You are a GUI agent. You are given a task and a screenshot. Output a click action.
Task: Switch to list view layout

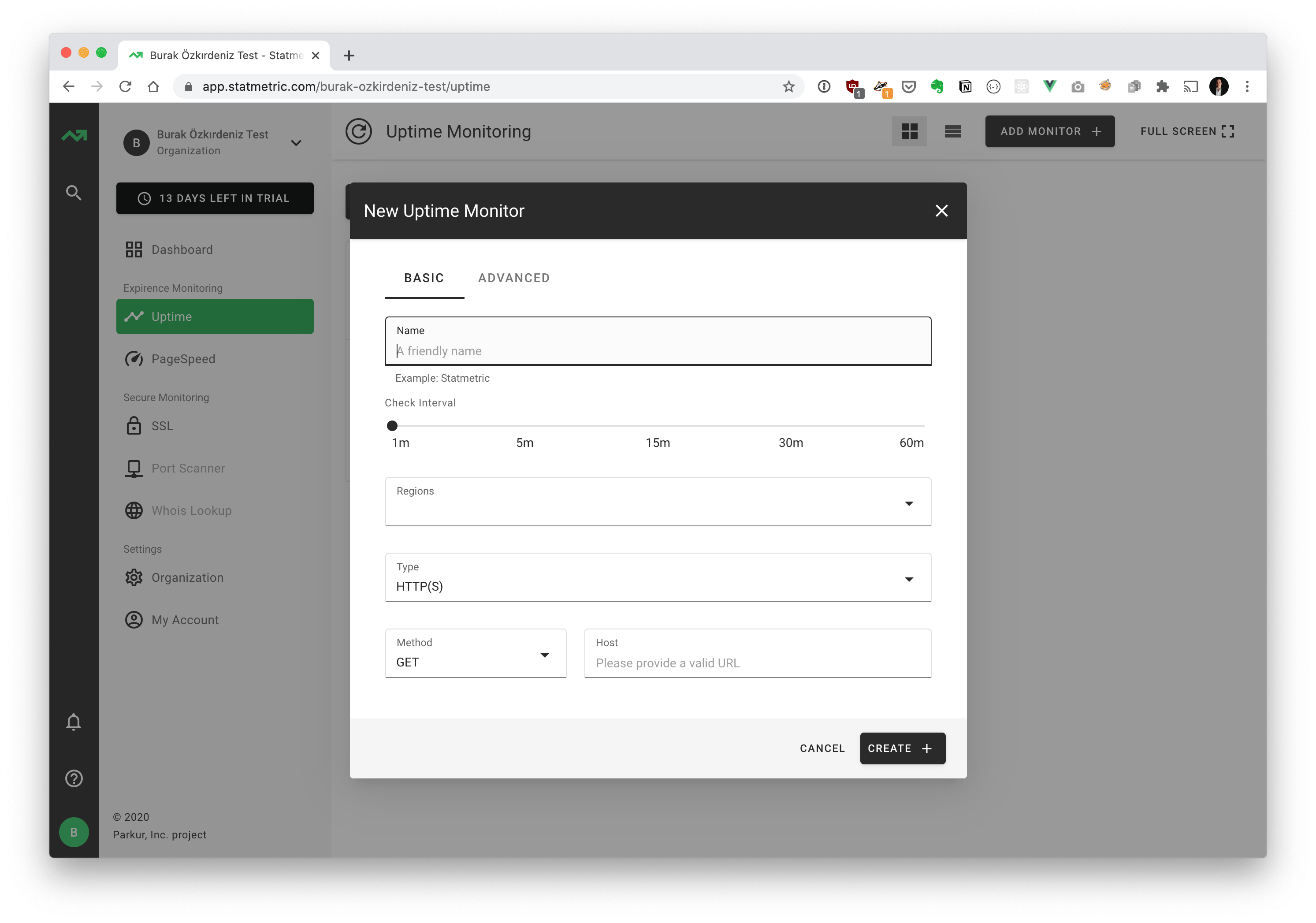[952, 131]
